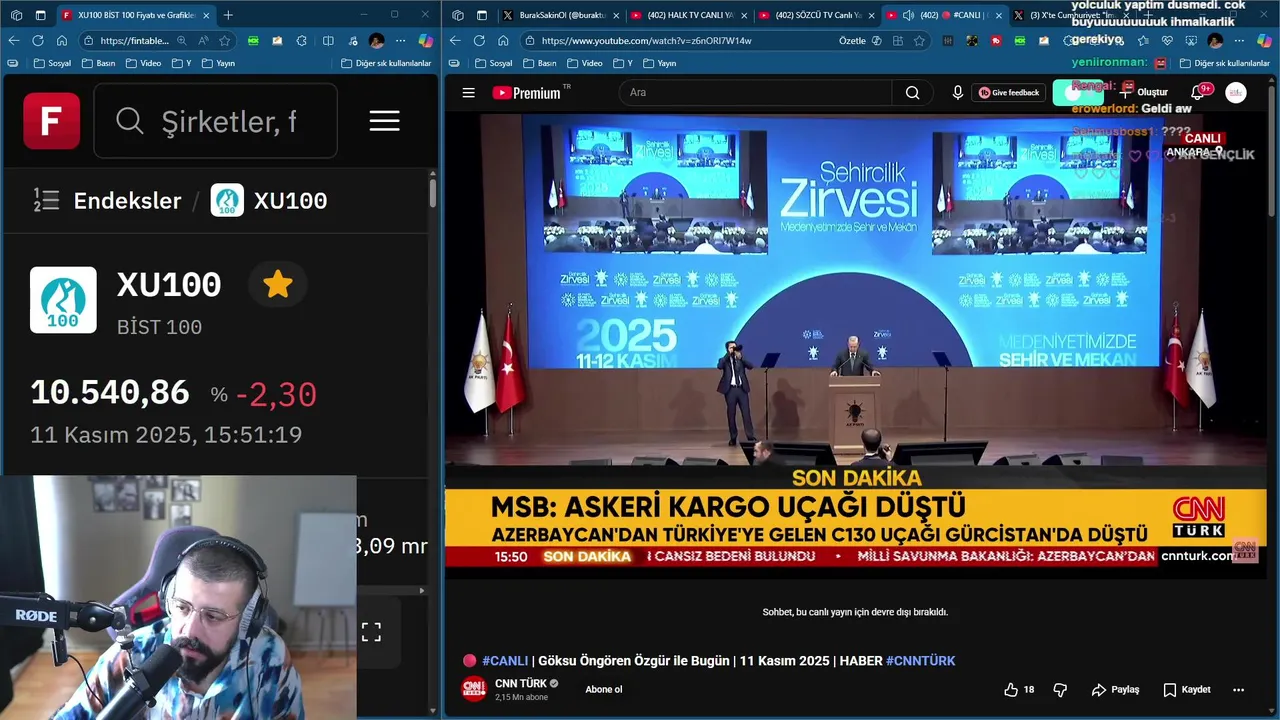Image resolution: width=1280 pixels, height=720 pixels.
Task: Go back in the Fintables browser window
Action: pos(14,40)
